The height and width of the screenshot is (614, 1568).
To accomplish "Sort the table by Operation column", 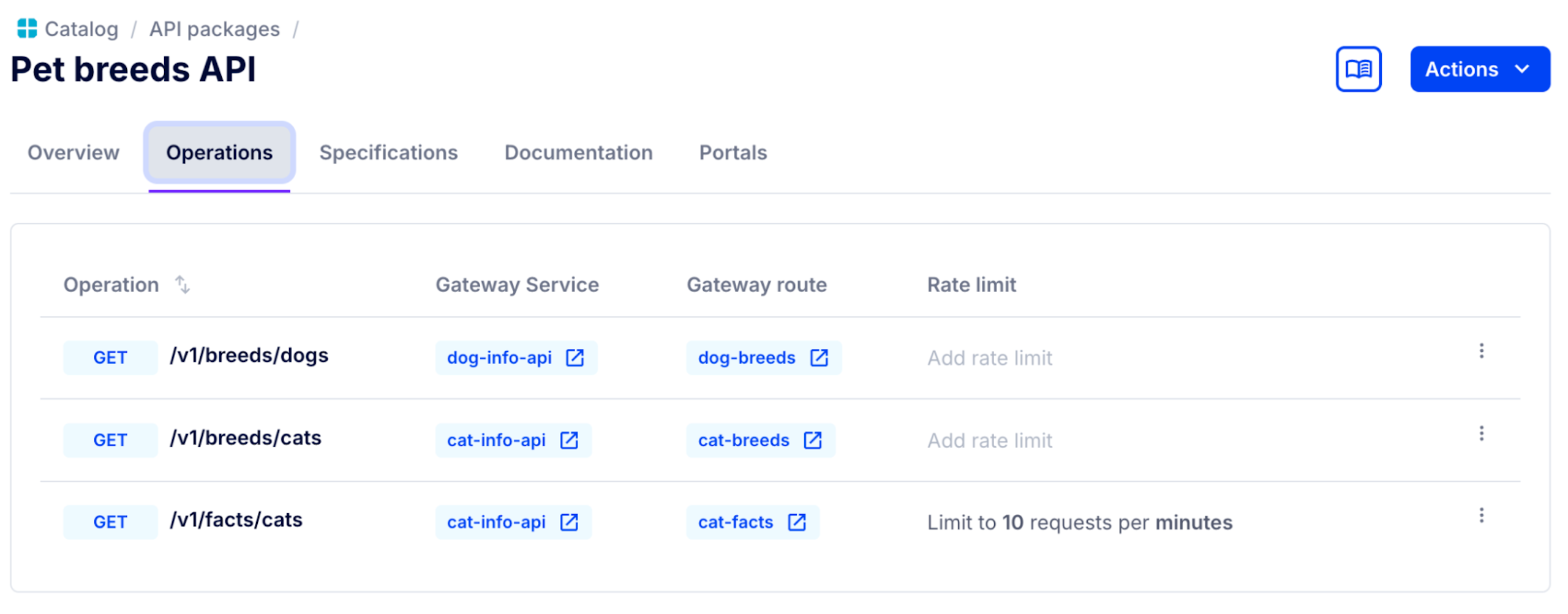I will click(x=182, y=285).
